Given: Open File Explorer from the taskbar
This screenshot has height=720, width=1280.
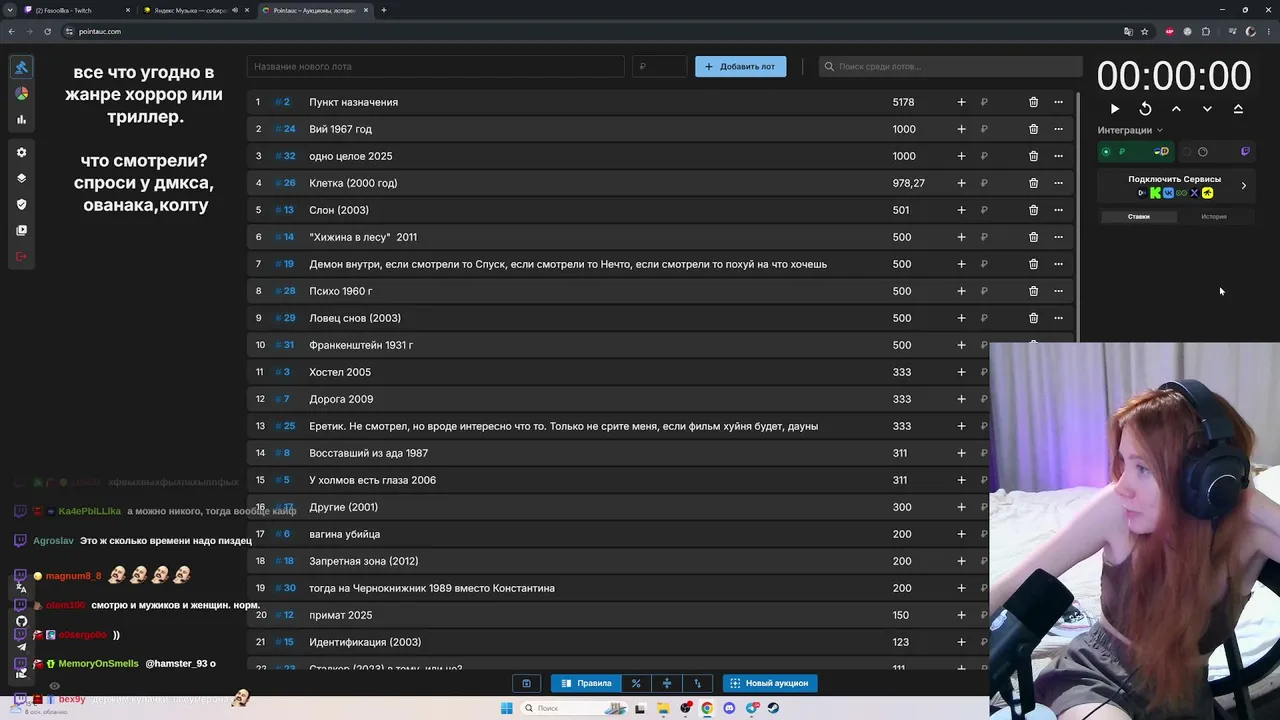Looking at the screenshot, I should [663, 708].
